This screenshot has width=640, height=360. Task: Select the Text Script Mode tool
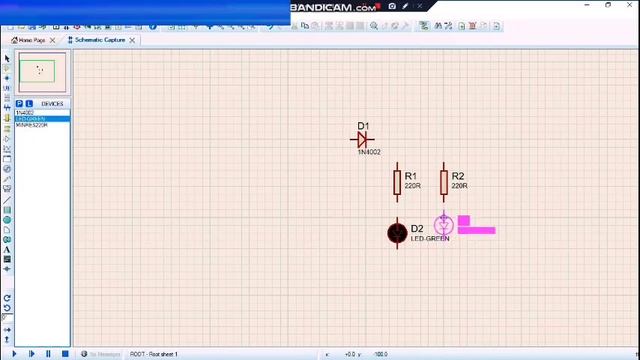(7, 98)
